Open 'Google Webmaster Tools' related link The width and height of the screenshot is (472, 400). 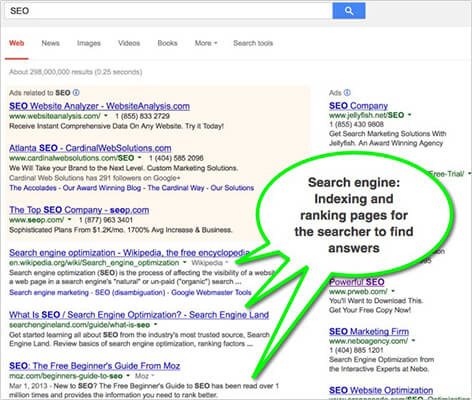211,292
